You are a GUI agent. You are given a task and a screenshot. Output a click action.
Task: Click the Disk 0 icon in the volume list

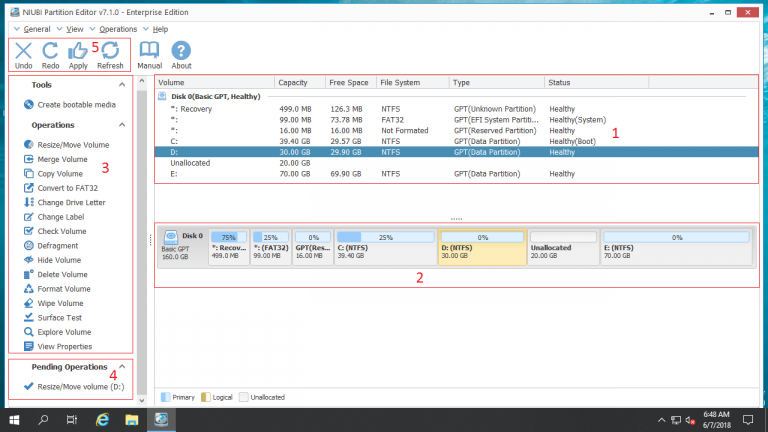click(x=162, y=96)
